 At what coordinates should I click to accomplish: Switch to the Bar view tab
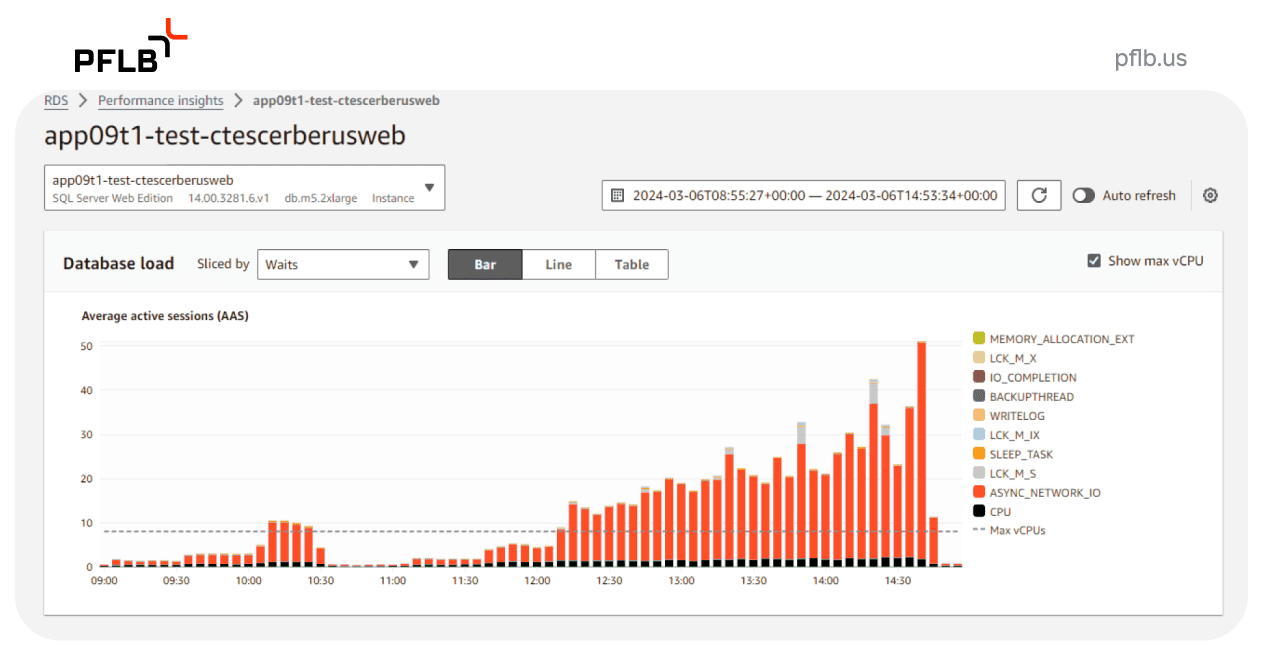485,264
